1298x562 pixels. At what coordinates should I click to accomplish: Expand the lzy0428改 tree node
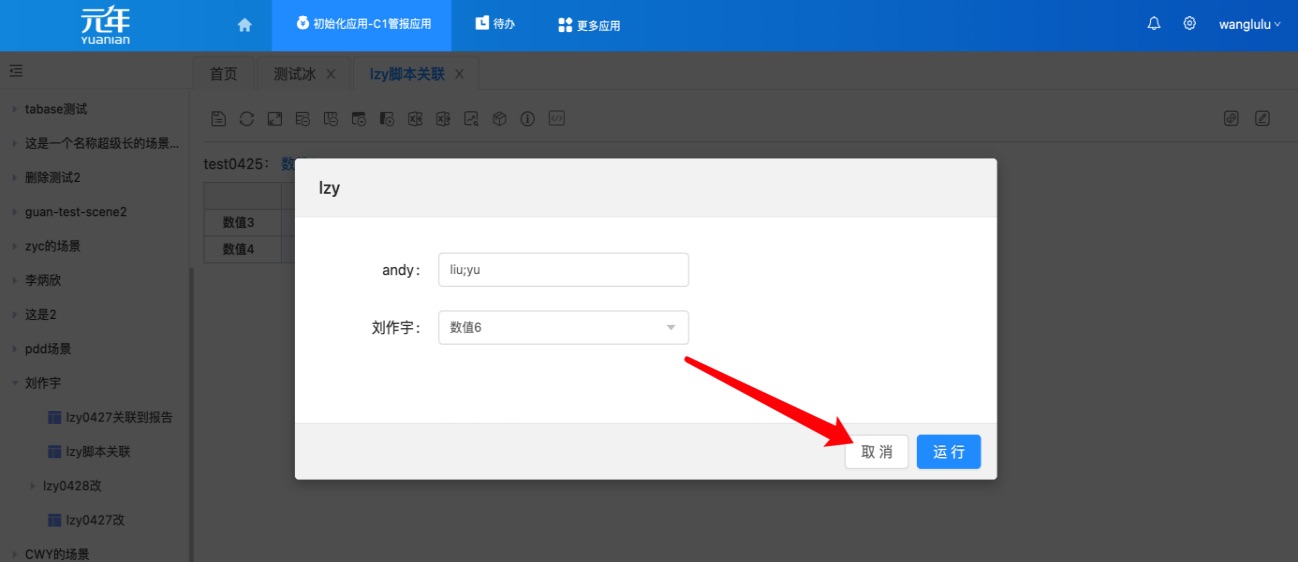[32, 486]
